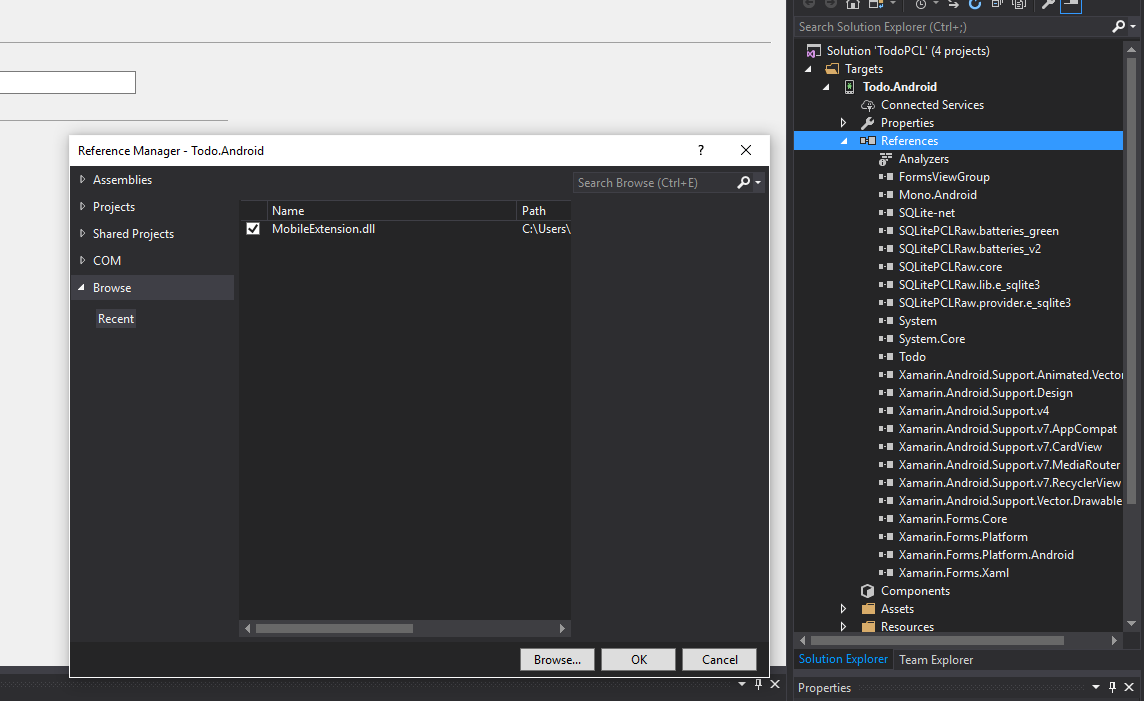Click Sync with Active Document arrows icon
This screenshot has height=701, width=1144.
tap(954, 4)
